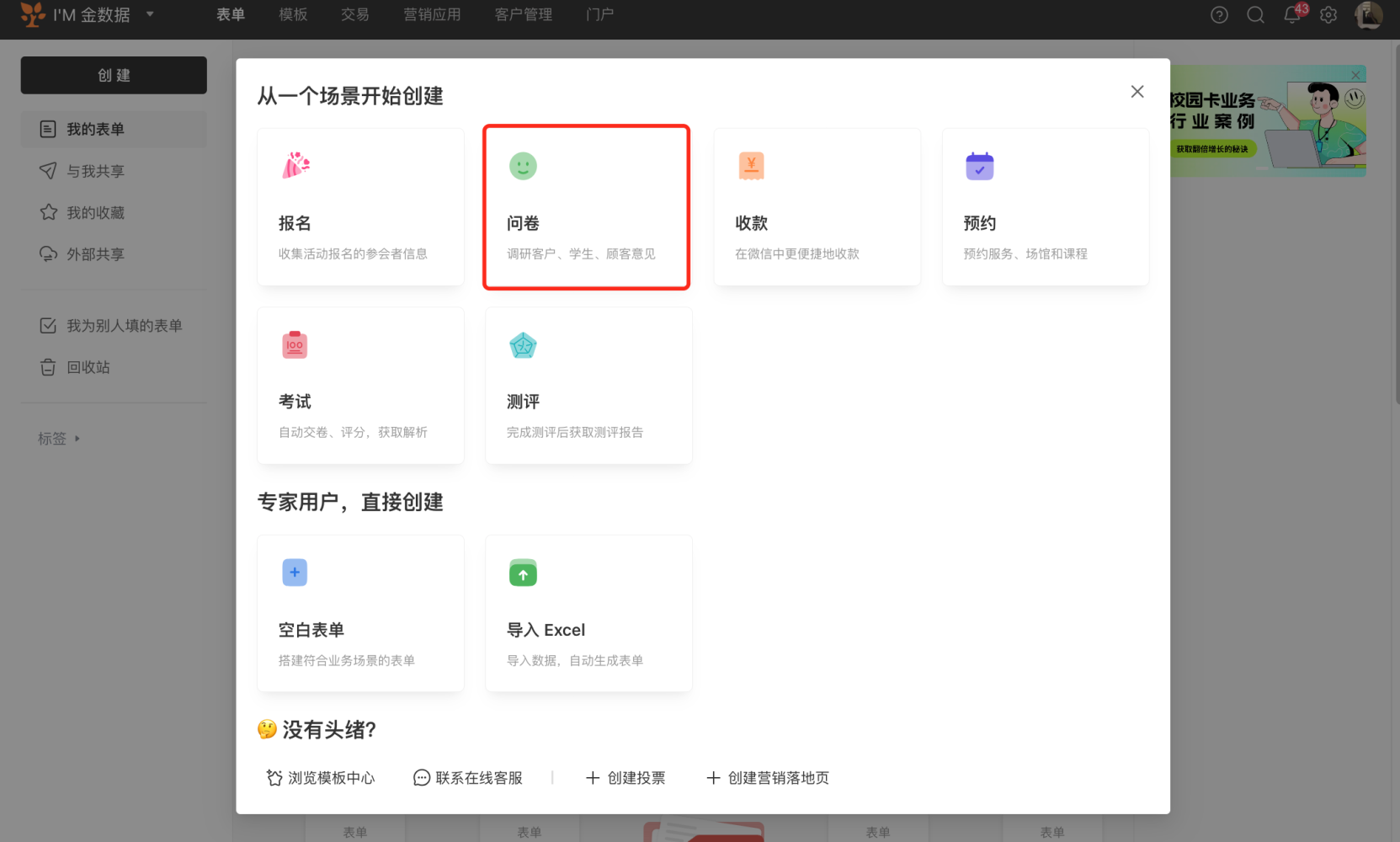This screenshot has height=842, width=1400.
Task: Click the 外部共享 cloud icon
Action: [x=48, y=253]
